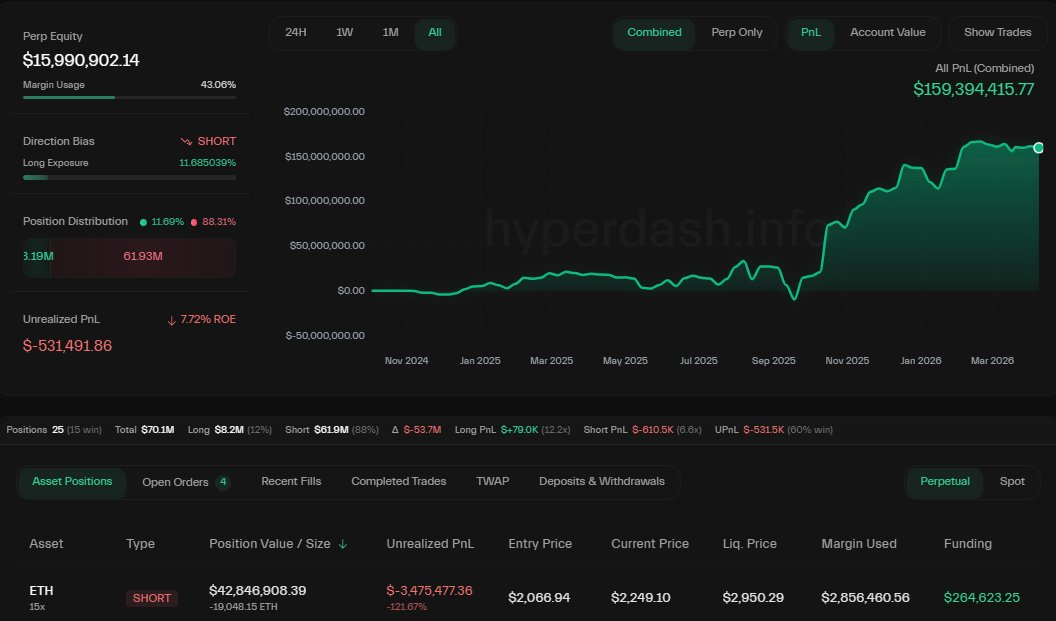Enable Perp Only chart view
This screenshot has width=1056, height=621.
click(737, 32)
